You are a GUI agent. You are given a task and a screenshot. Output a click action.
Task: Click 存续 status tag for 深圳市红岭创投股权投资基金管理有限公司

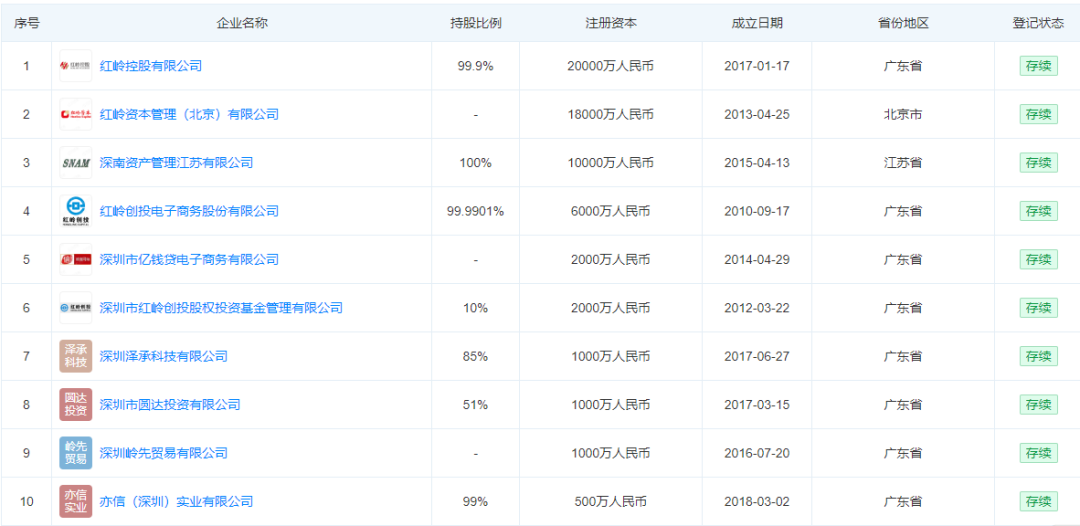coord(1038,308)
